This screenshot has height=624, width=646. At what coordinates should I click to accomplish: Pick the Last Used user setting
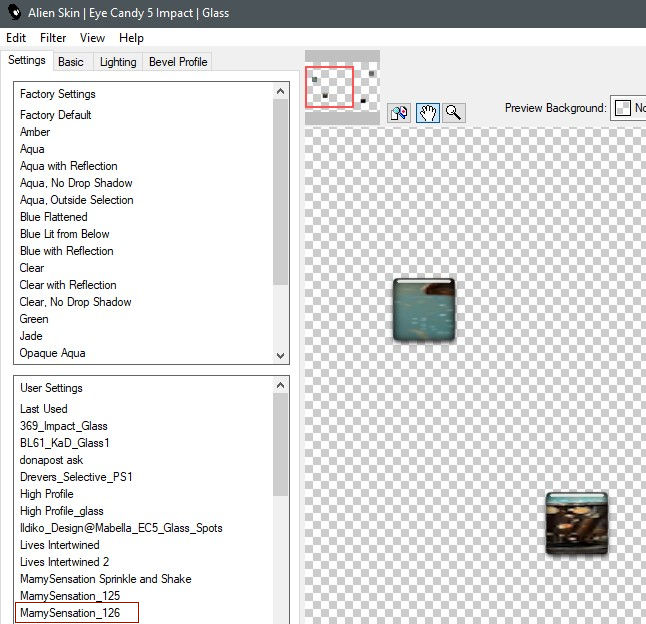click(x=44, y=409)
